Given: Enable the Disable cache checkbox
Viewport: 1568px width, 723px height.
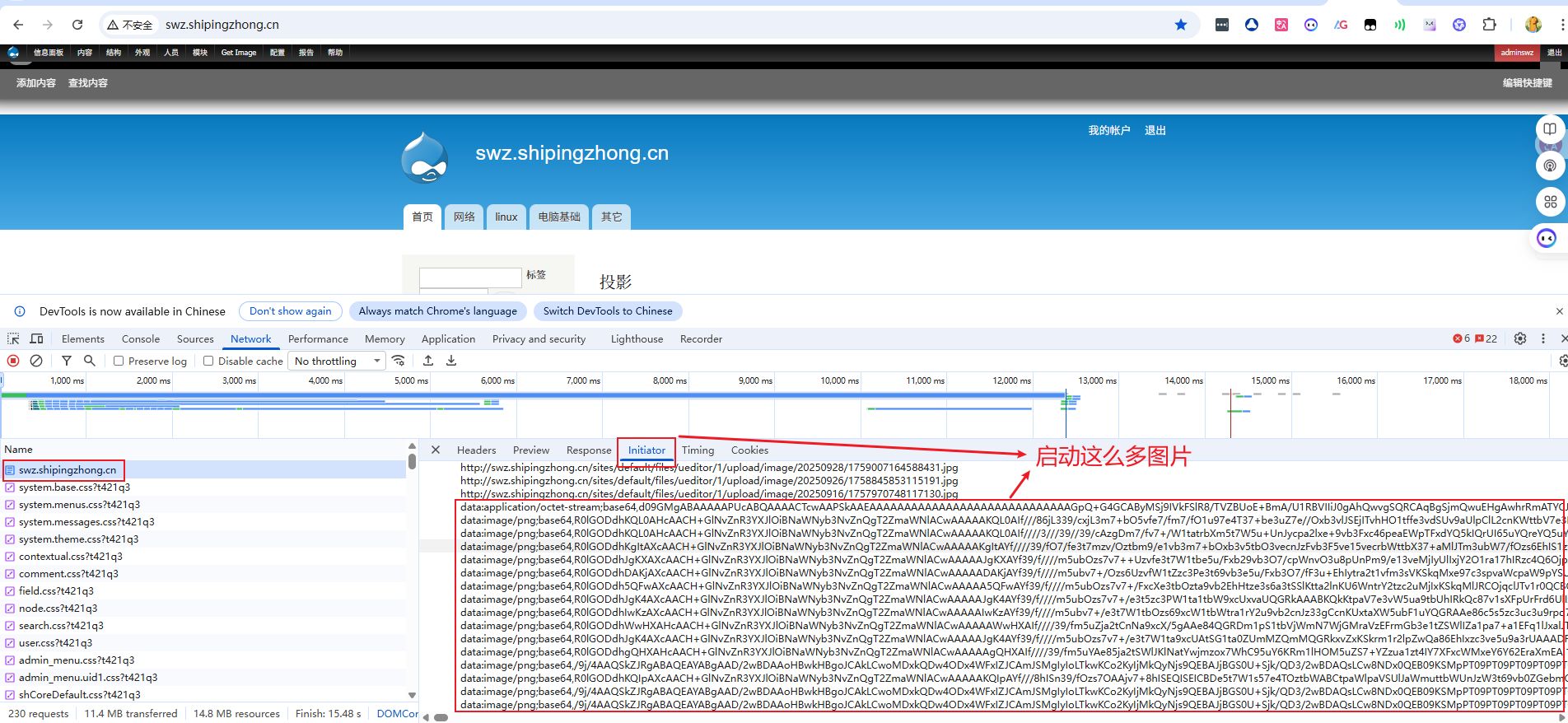Looking at the screenshot, I should pos(208,361).
